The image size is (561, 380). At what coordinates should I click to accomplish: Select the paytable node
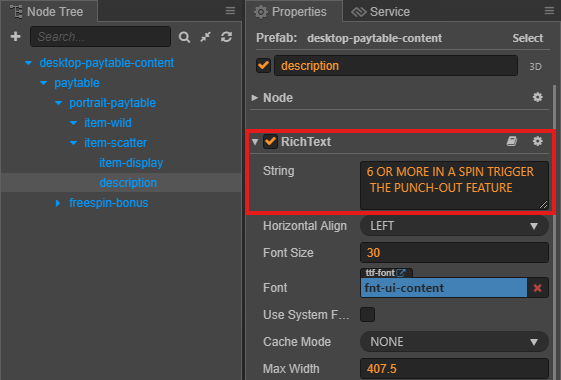[77, 83]
